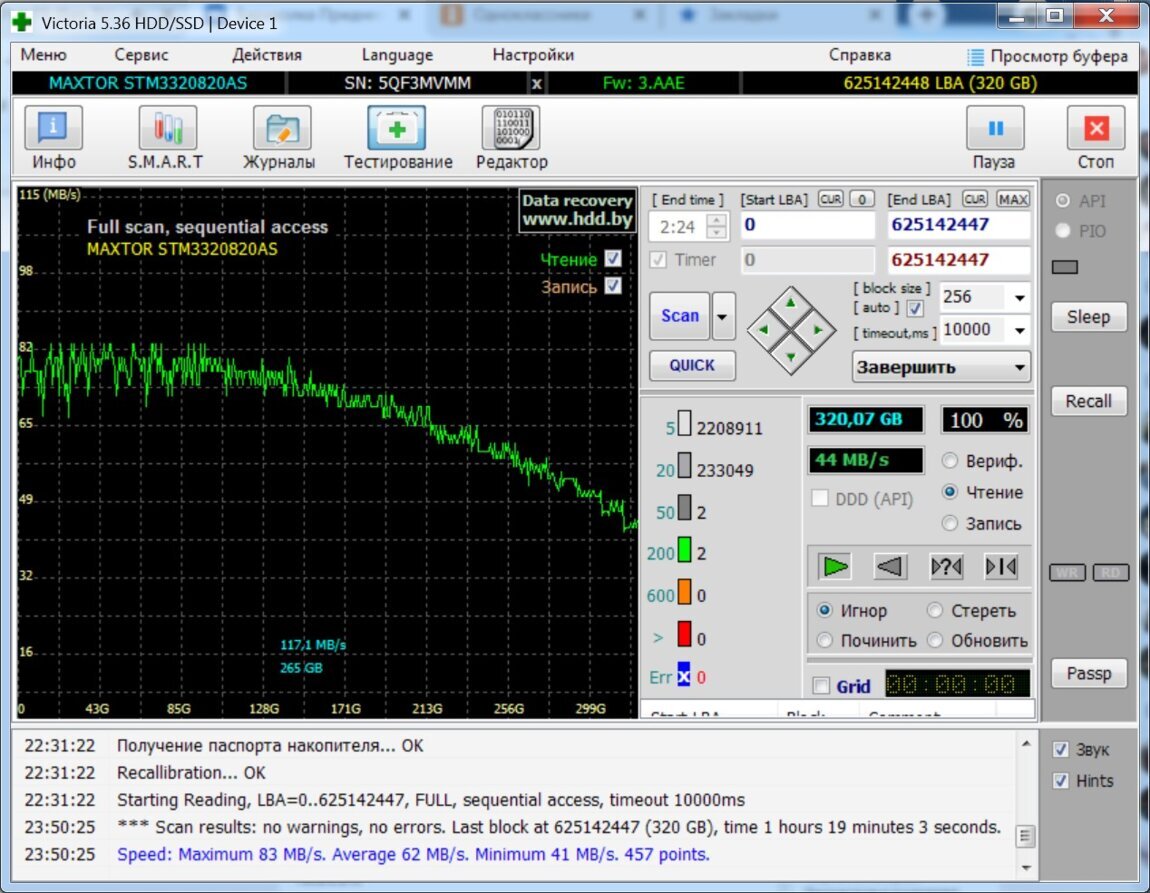Click the green play forward scan button

click(835, 567)
